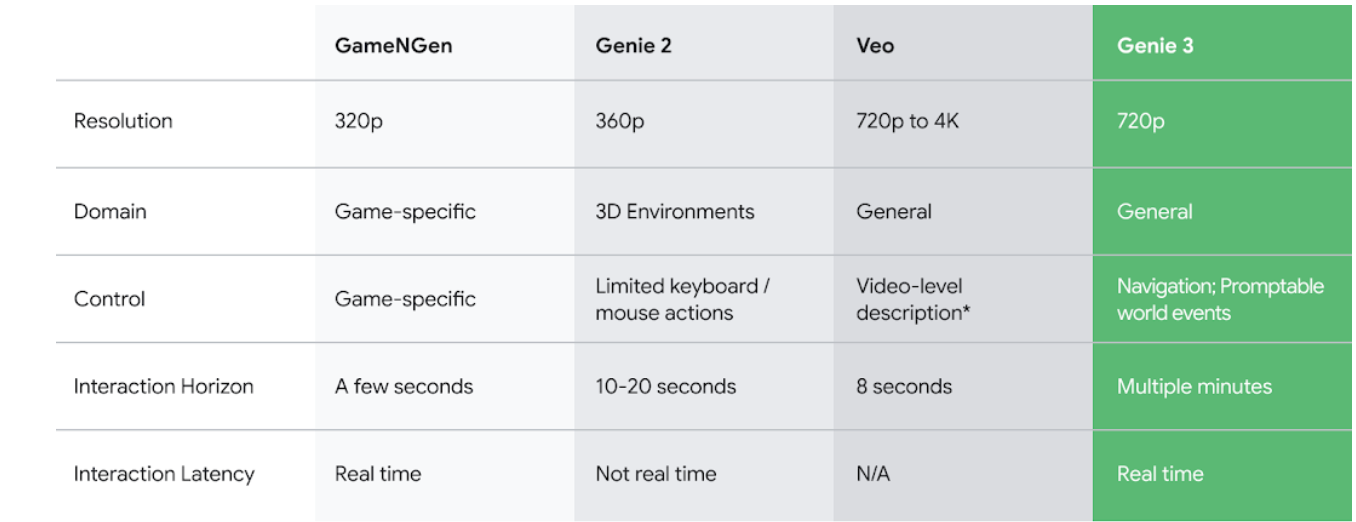Click the 320p resolution cell
Viewport: 1356px width, 522px height.
(x=361, y=121)
